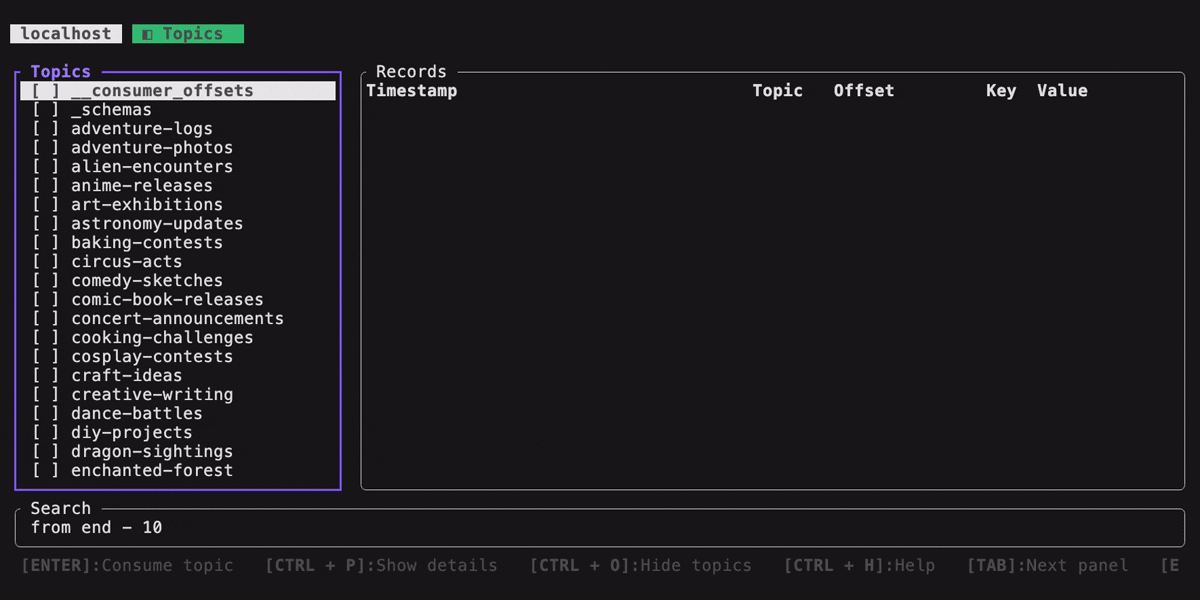Check the __consumer_offsets topic checkbox

(x=45, y=91)
